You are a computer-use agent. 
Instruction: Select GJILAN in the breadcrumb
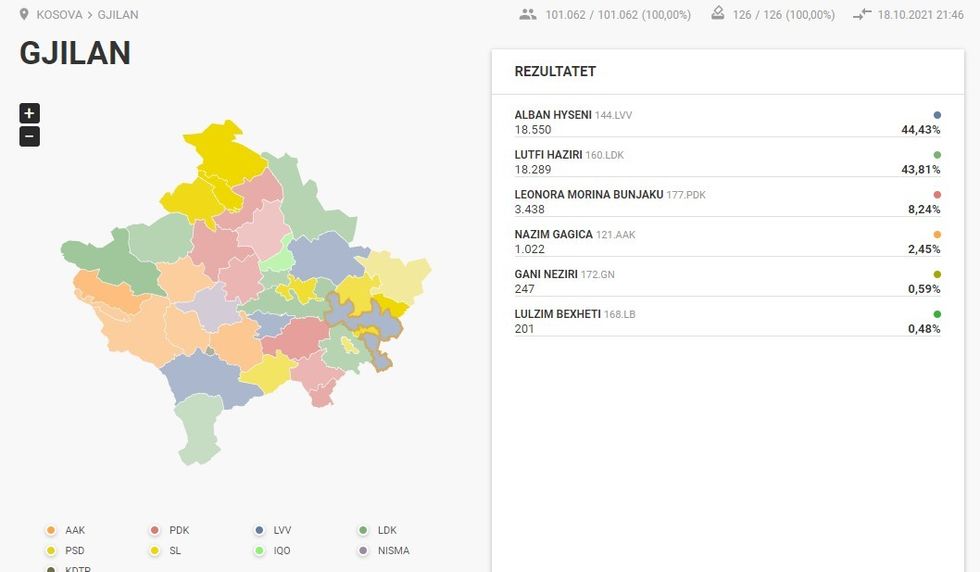118,15
